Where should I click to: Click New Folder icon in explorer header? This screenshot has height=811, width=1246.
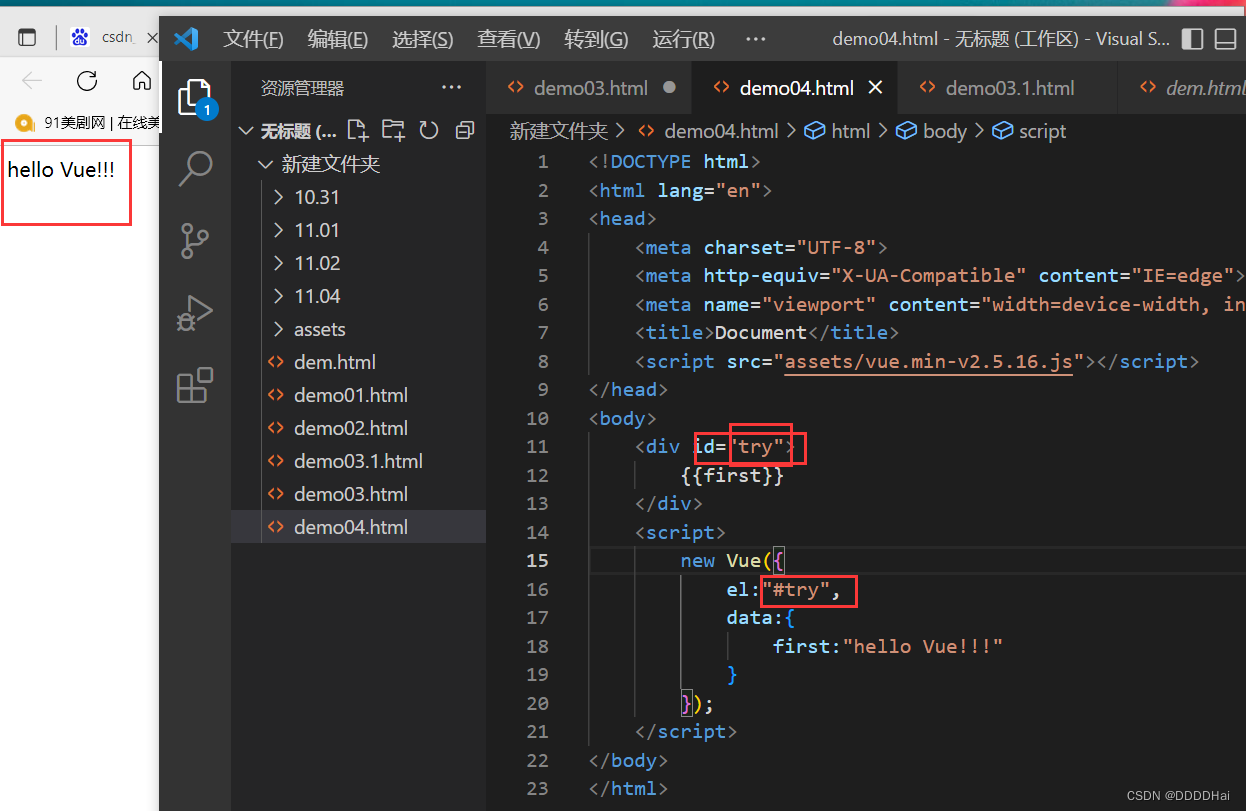click(x=393, y=130)
